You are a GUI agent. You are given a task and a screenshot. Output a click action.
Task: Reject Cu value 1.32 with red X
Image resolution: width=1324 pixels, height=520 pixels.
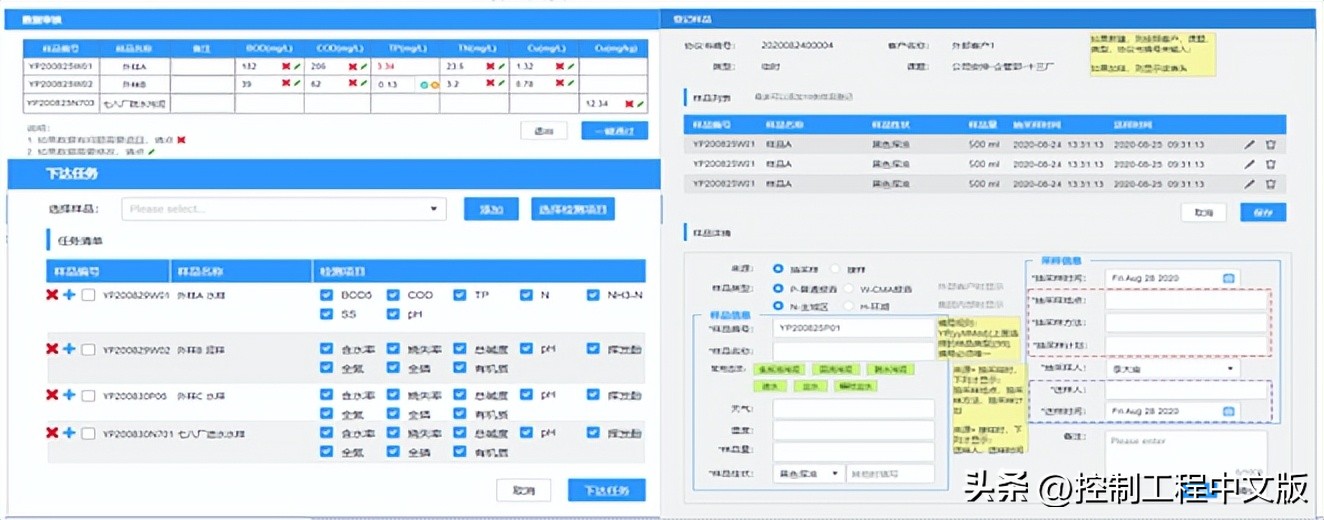point(558,66)
